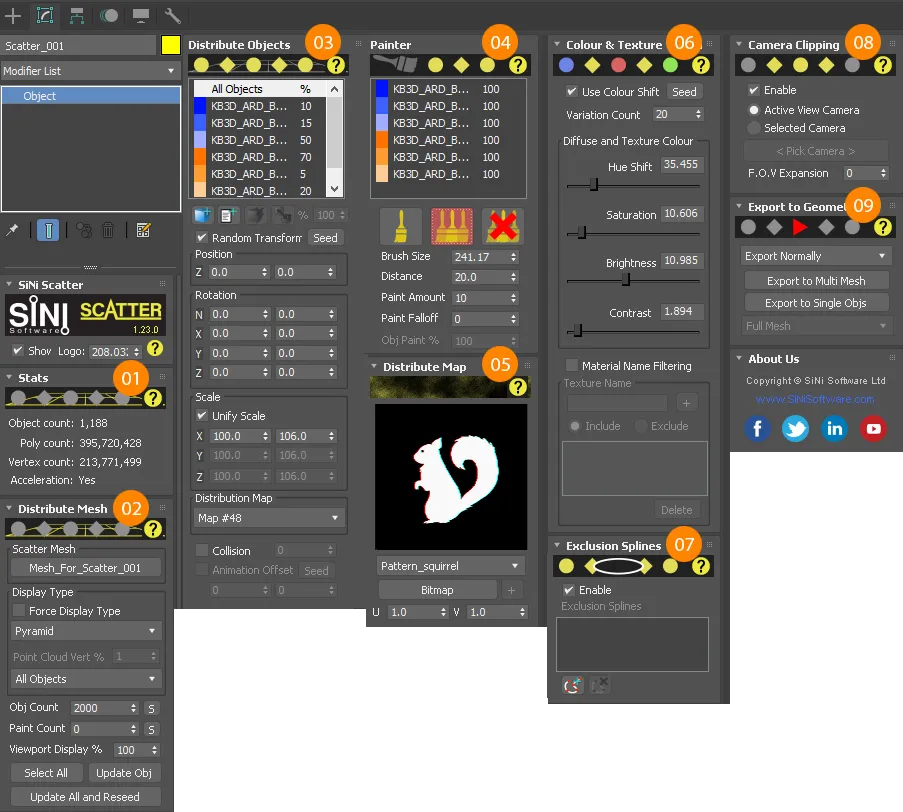903x812 pixels.
Task: Click the single paint brush icon
Action: 400,227
